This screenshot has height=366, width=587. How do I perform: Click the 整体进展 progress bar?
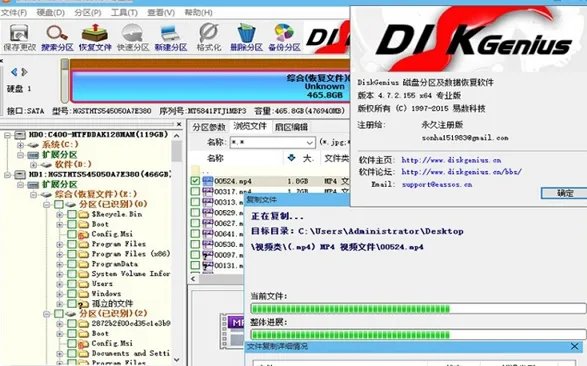pyautogui.click(x=418, y=334)
